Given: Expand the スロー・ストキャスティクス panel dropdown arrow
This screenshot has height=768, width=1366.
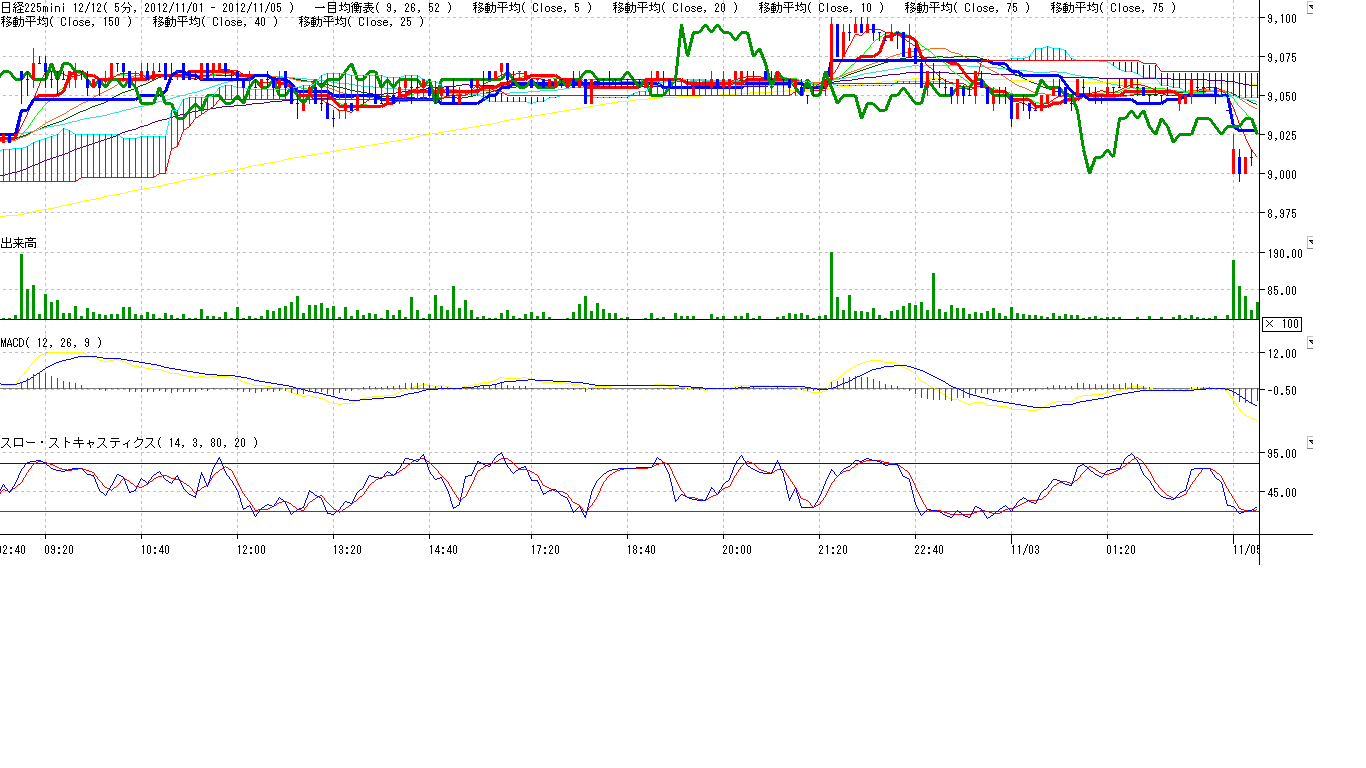Looking at the screenshot, I should (1312, 441).
